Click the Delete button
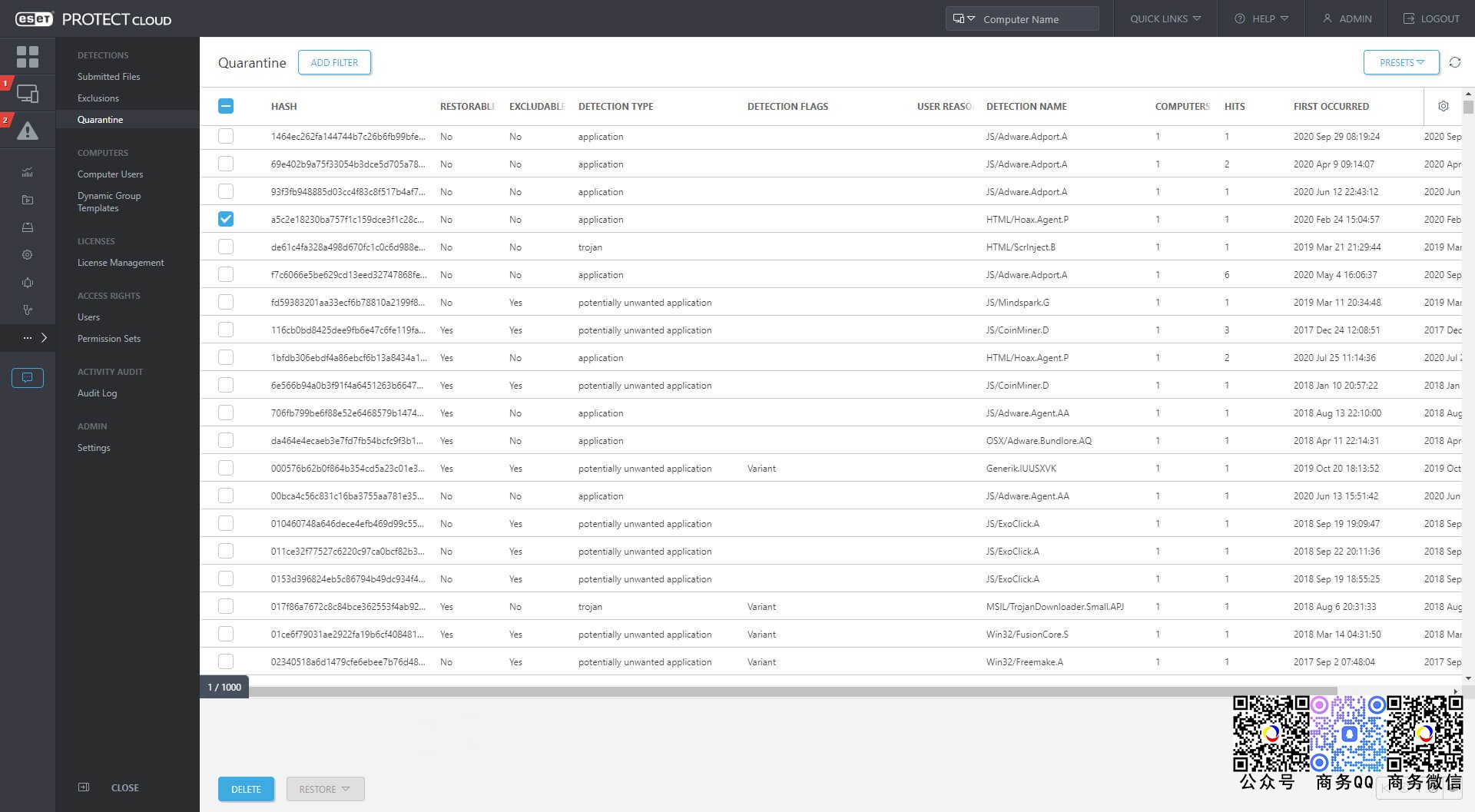 coord(246,789)
